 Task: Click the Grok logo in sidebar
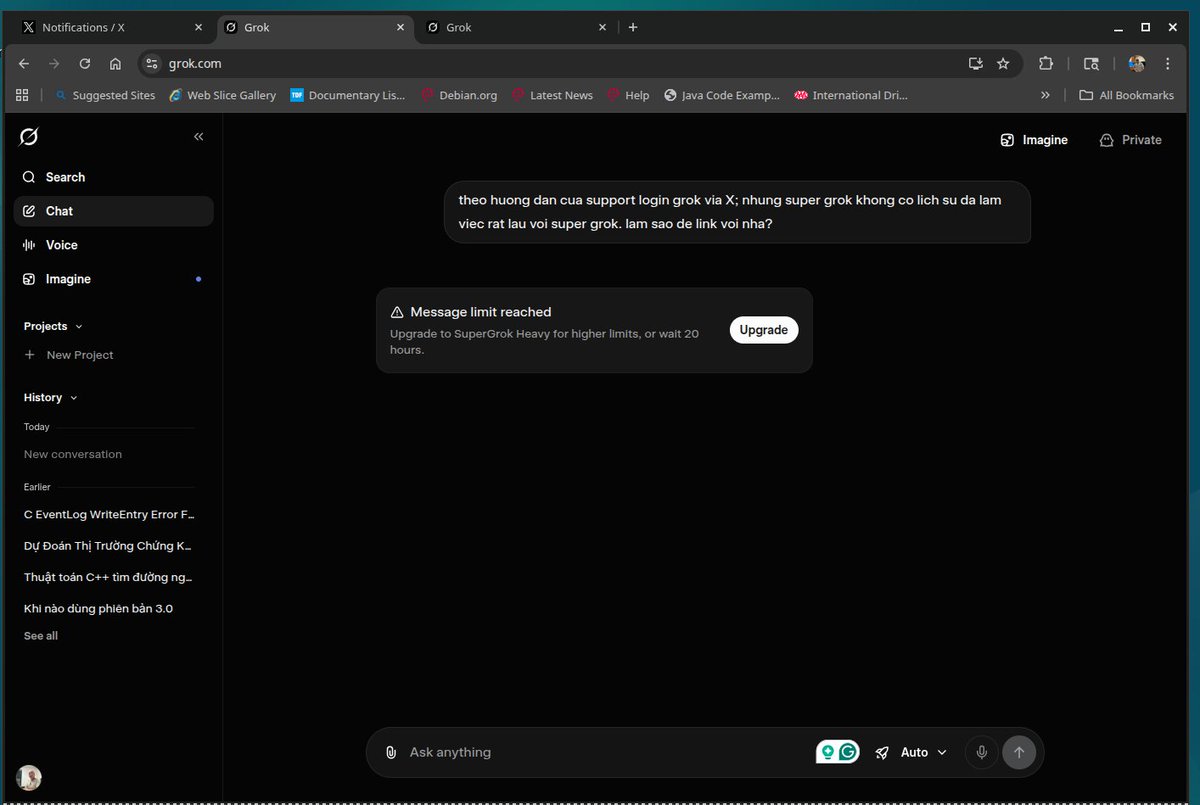tap(29, 137)
